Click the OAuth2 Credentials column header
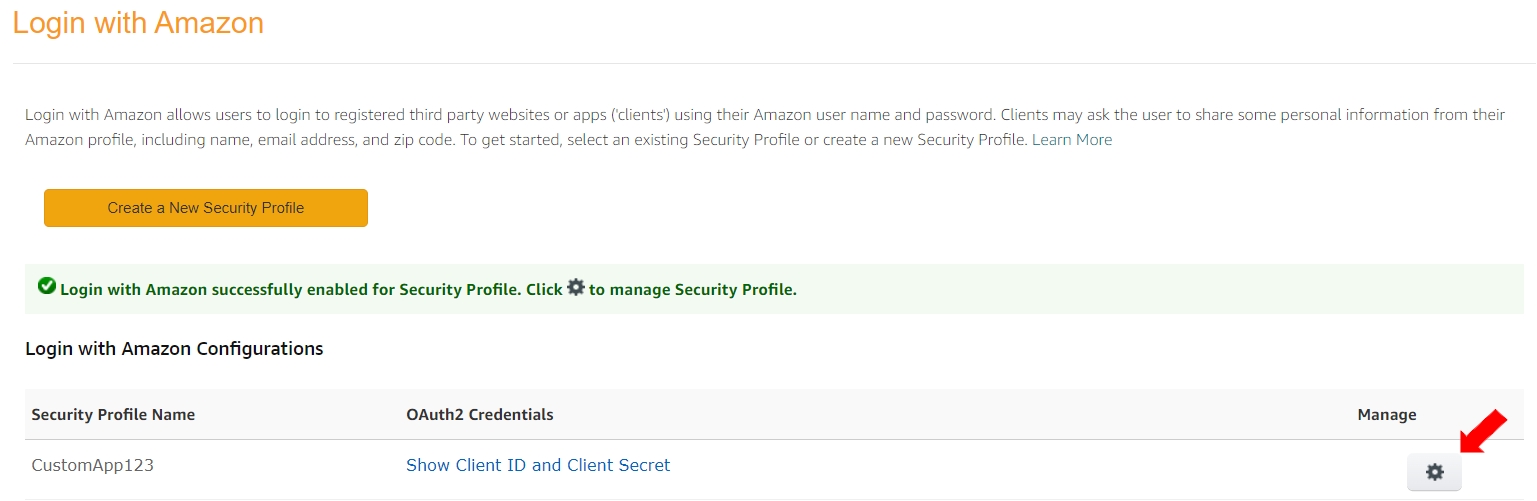The image size is (1537, 501). tap(479, 414)
